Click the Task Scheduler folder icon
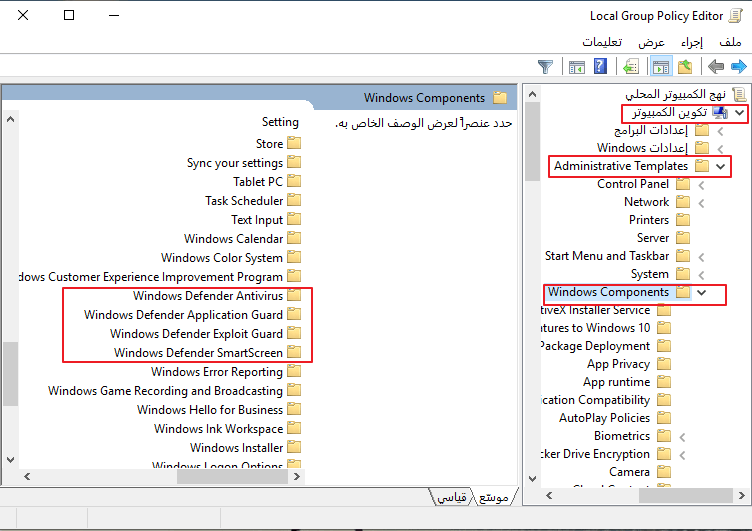 pos(294,200)
